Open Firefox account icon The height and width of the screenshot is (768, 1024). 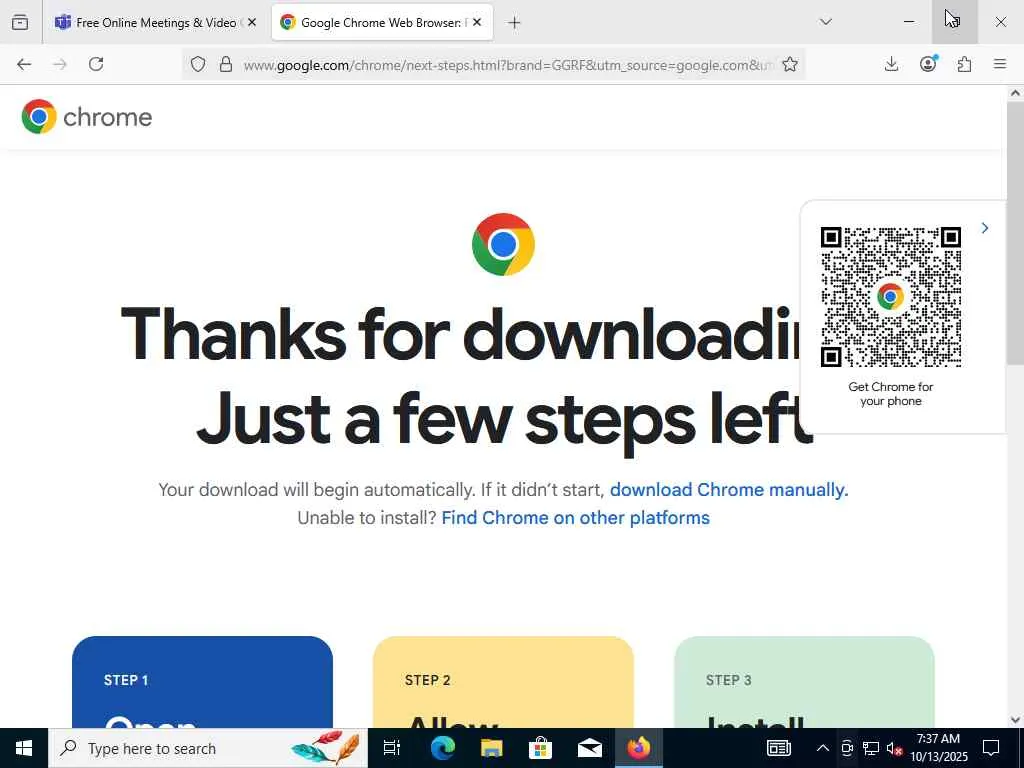[928, 64]
